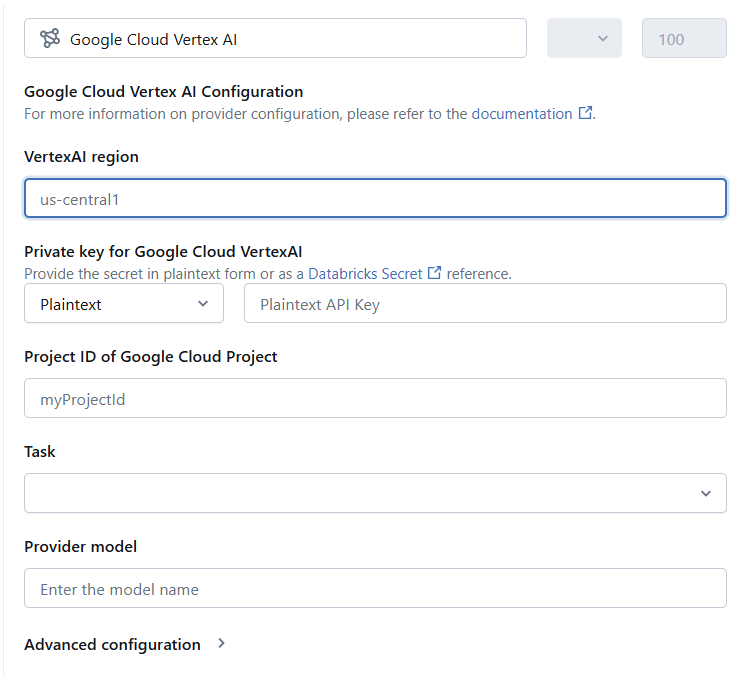743x678 pixels.
Task: Click the Task field label
Action: (40, 452)
